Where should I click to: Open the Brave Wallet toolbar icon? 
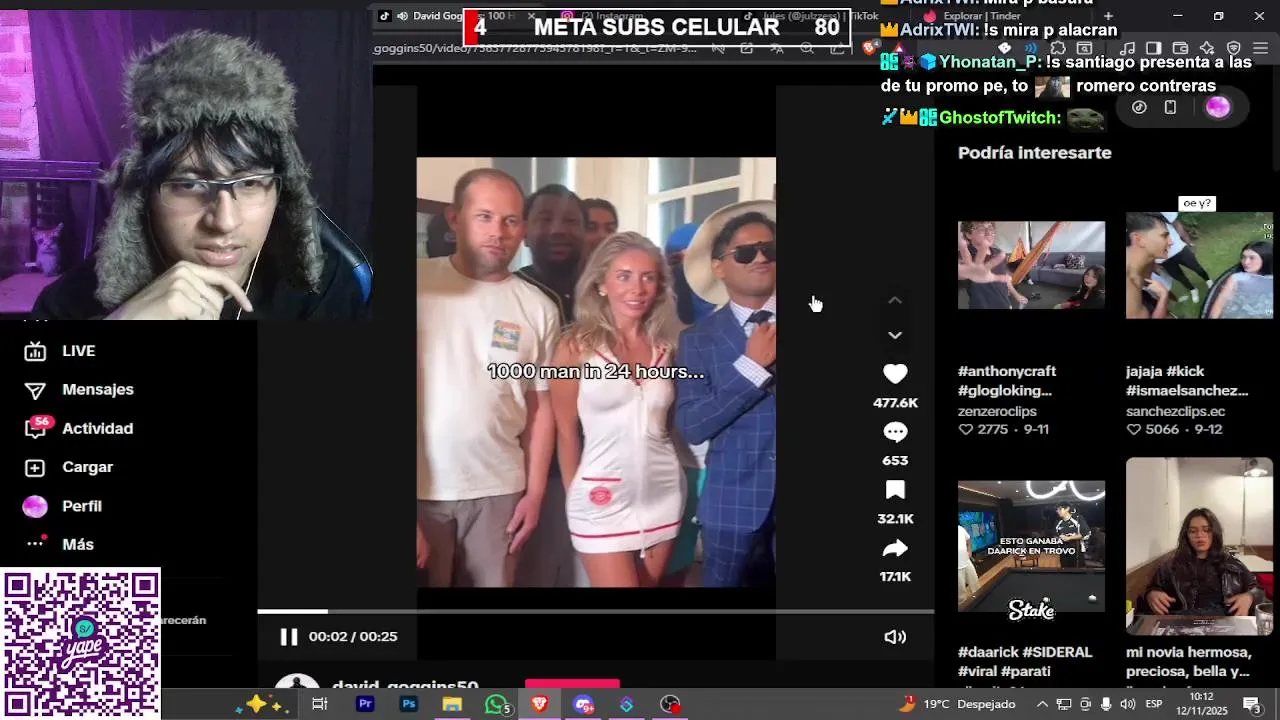(x=1180, y=48)
